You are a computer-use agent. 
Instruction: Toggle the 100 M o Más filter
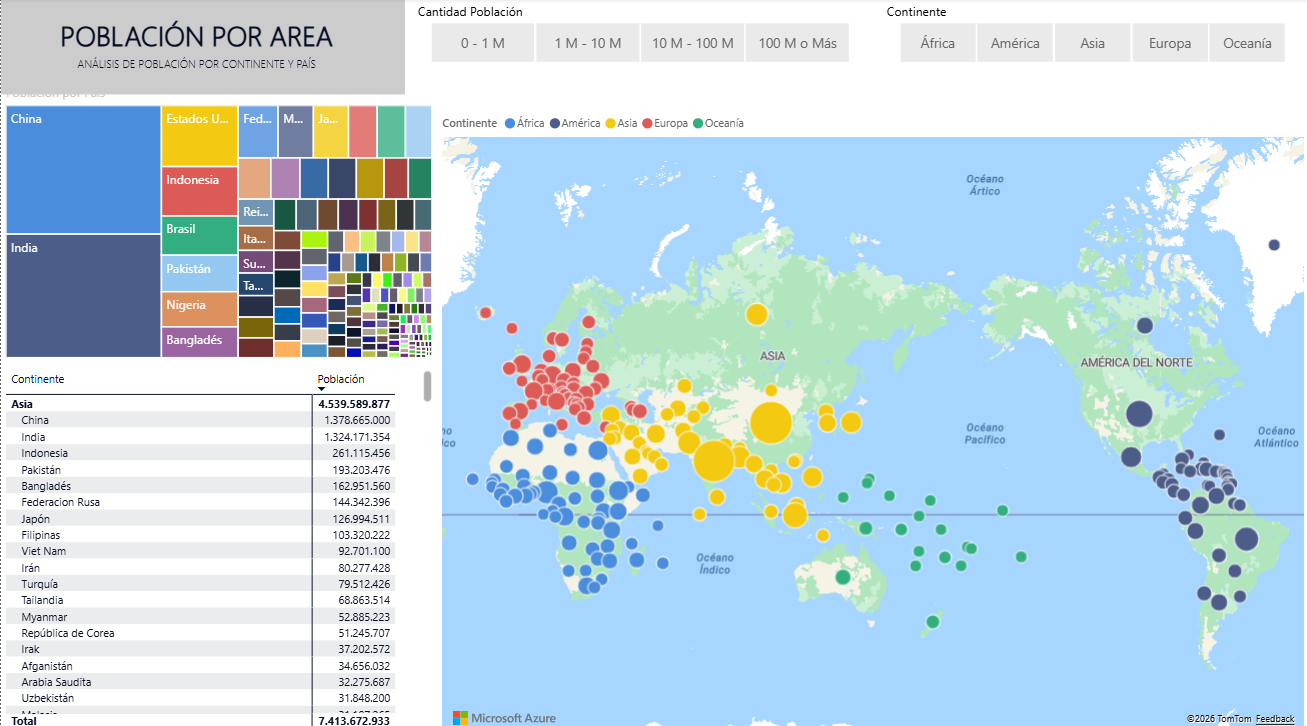pyautogui.click(x=797, y=44)
